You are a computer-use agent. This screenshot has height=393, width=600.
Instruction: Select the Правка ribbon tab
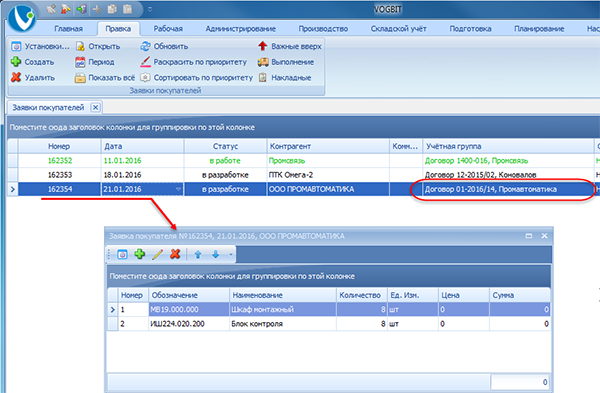(118, 29)
